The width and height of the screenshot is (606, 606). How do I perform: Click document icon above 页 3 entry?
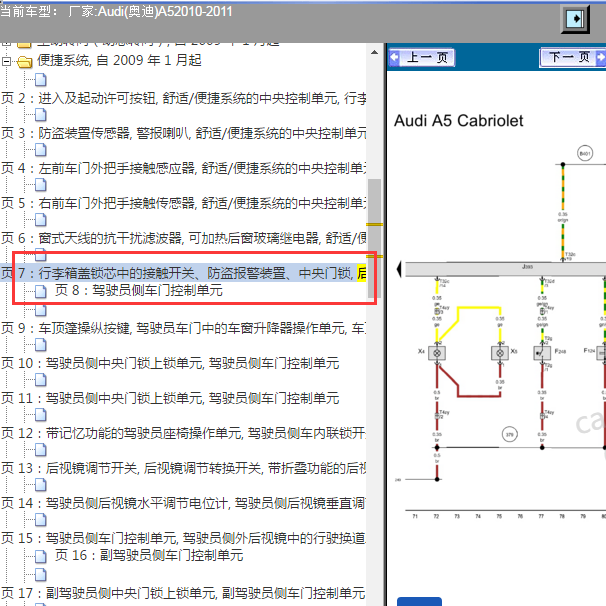tap(41, 115)
